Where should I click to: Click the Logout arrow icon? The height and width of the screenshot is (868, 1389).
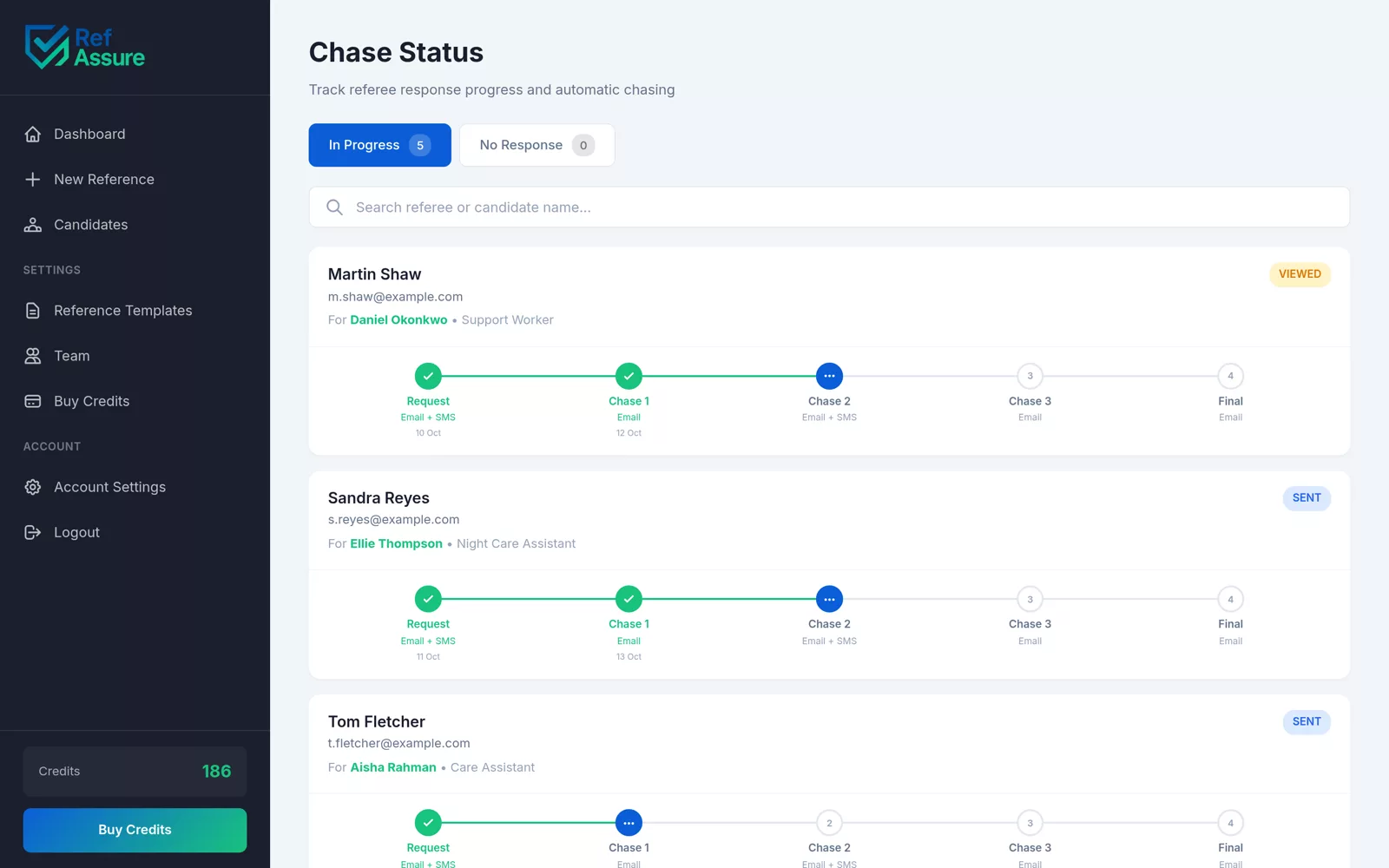[x=33, y=532]
